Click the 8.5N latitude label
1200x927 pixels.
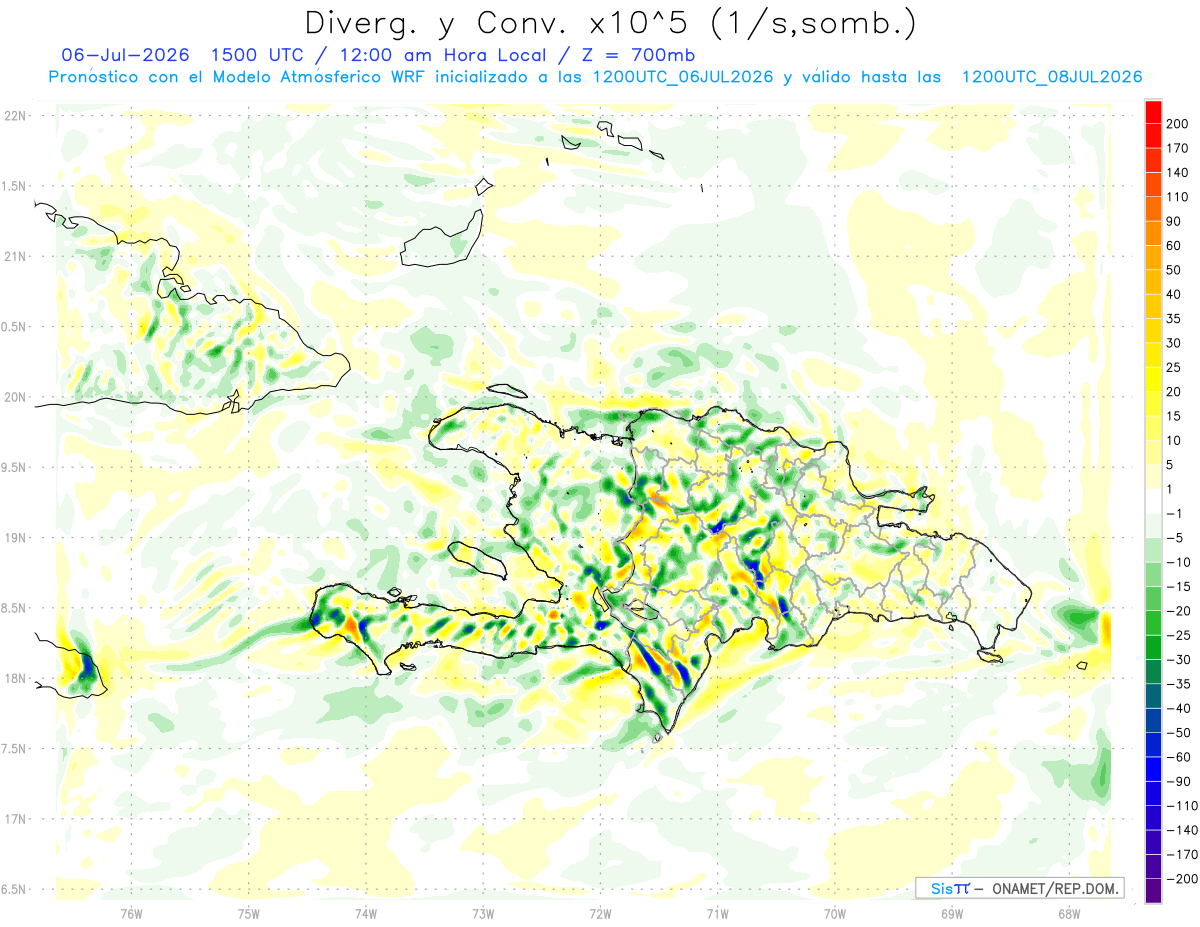[x=14, y=608]
